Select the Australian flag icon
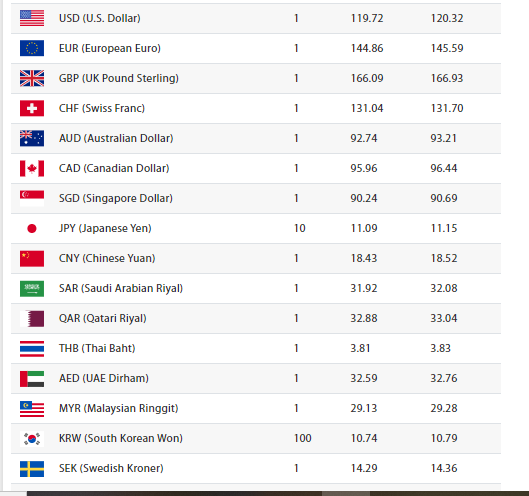This screenshot has width=529, height=496. click(x=32, y=138)
